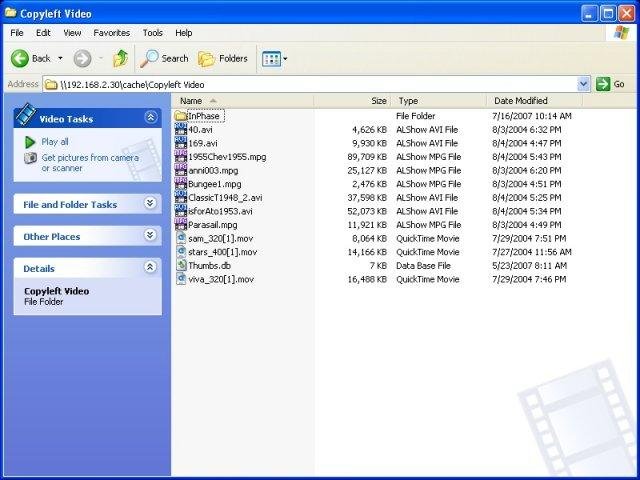Click the folder icon in address bar
The image size is (640, 480).
tap(51, 84)
